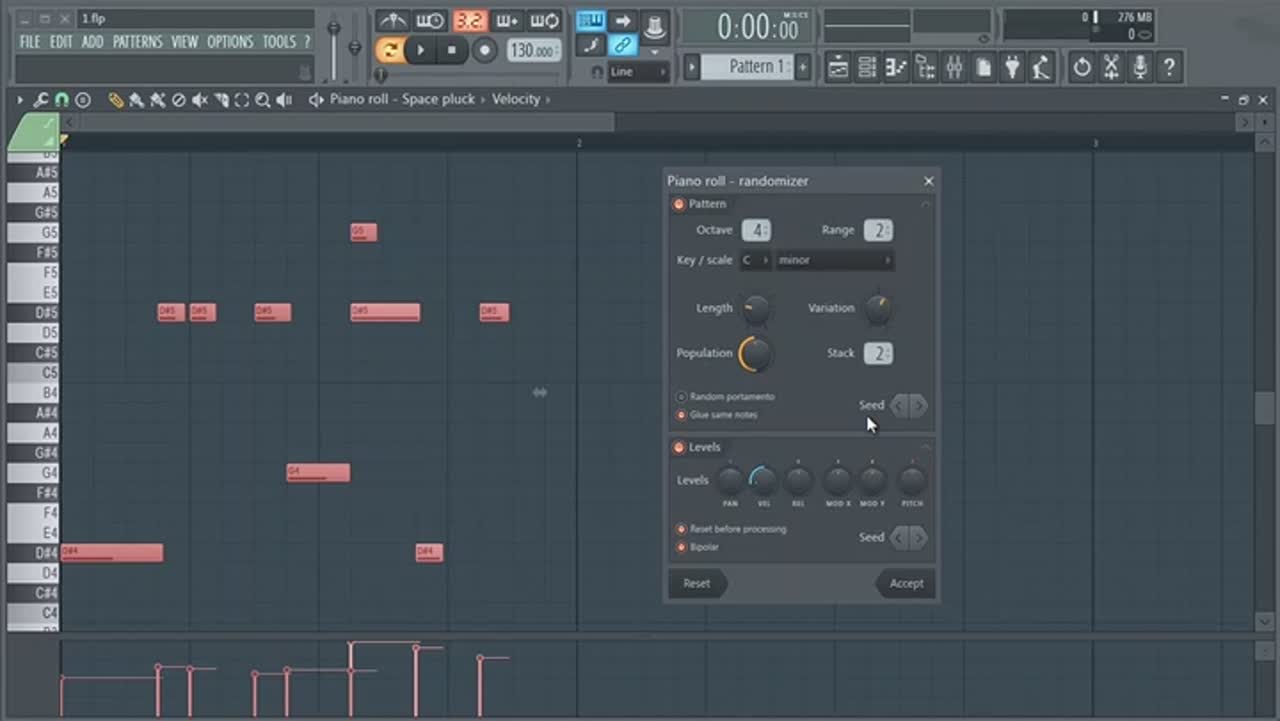Click the record button in transport

[x=485, y=50]
